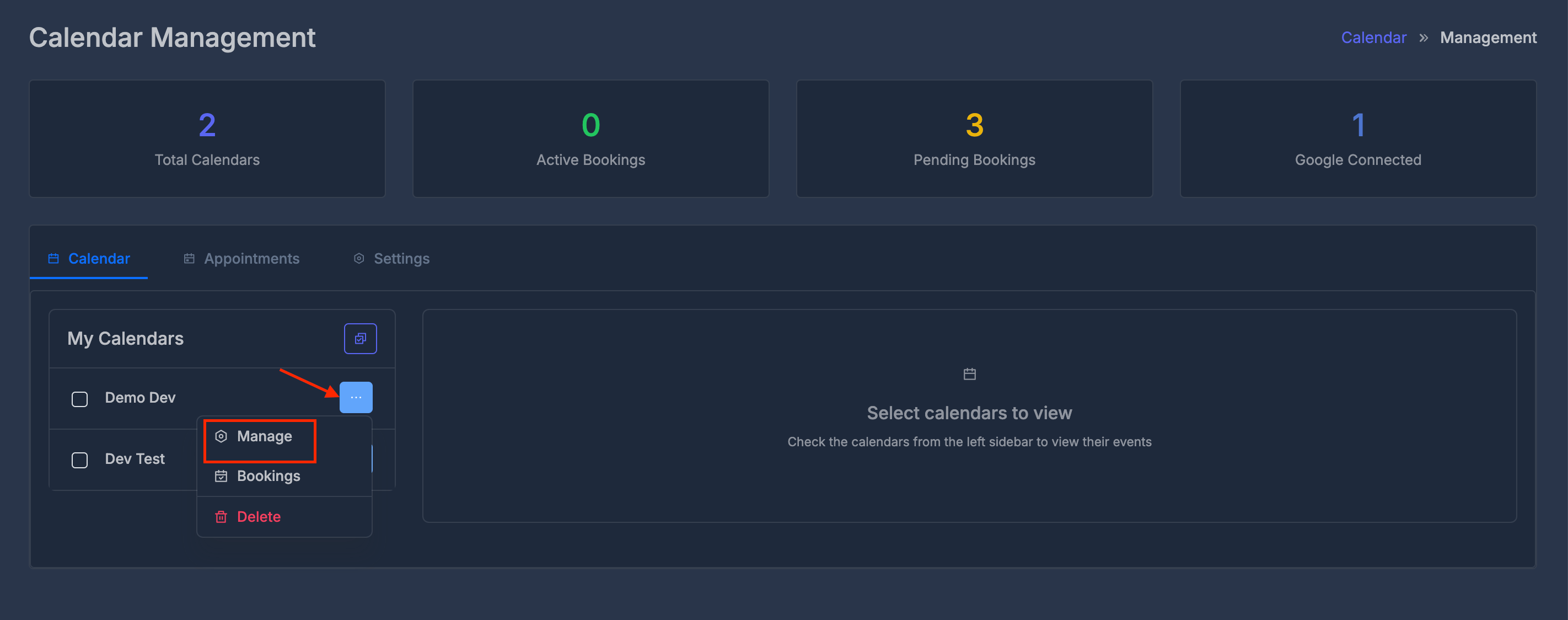Click the My Calendars heading
Screen dimensions: 1568x620
point(125,339)
